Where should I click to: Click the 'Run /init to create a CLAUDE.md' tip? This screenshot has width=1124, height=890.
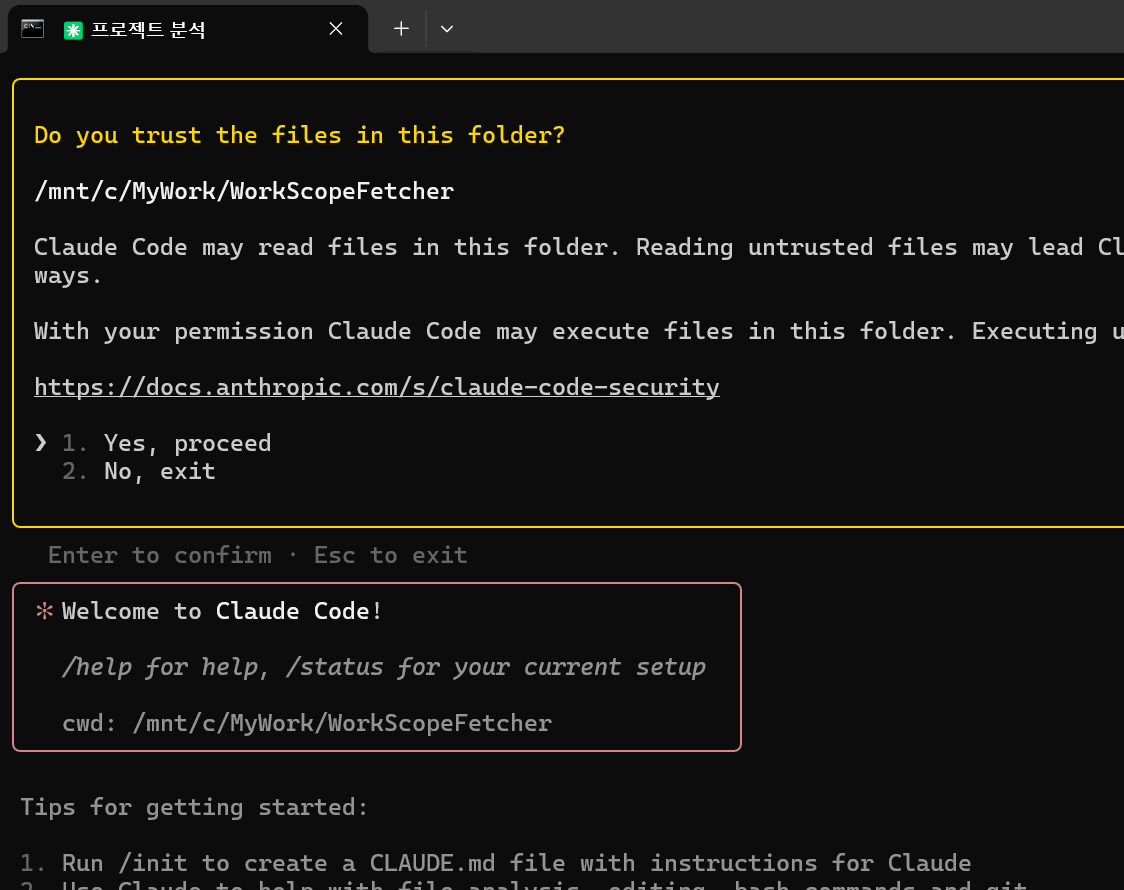[516, 863]
